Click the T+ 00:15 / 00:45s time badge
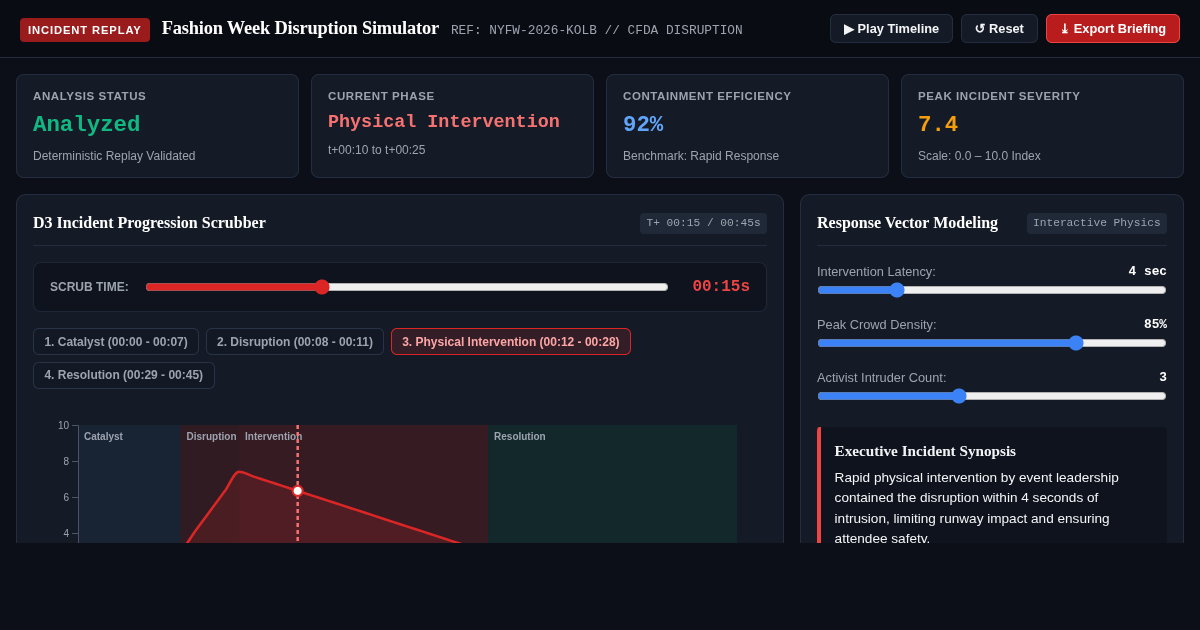The height and width of the screenshot is (630, 1200). 703,223
